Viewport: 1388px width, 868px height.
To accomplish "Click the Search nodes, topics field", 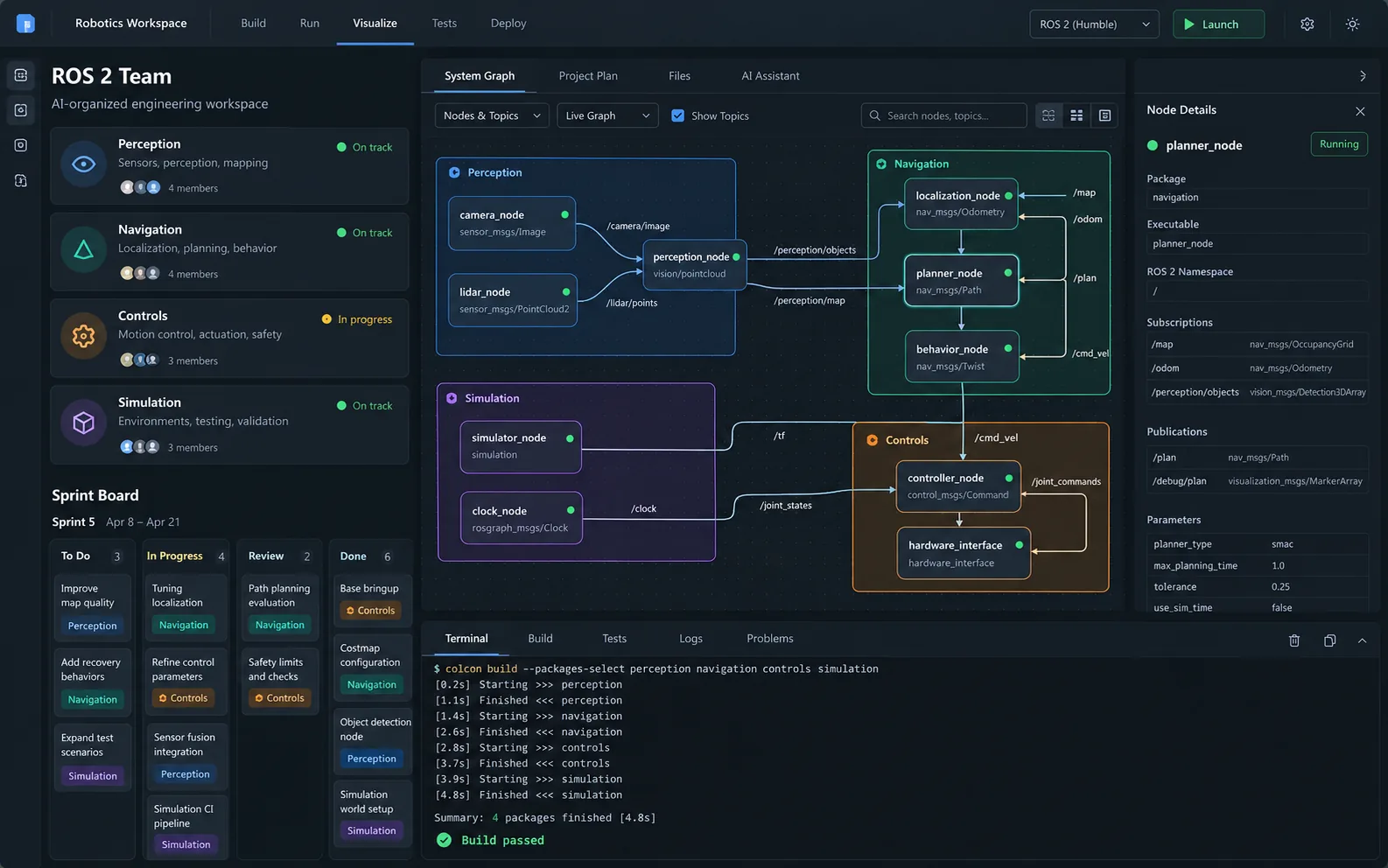I will click(x=943, y=115).
